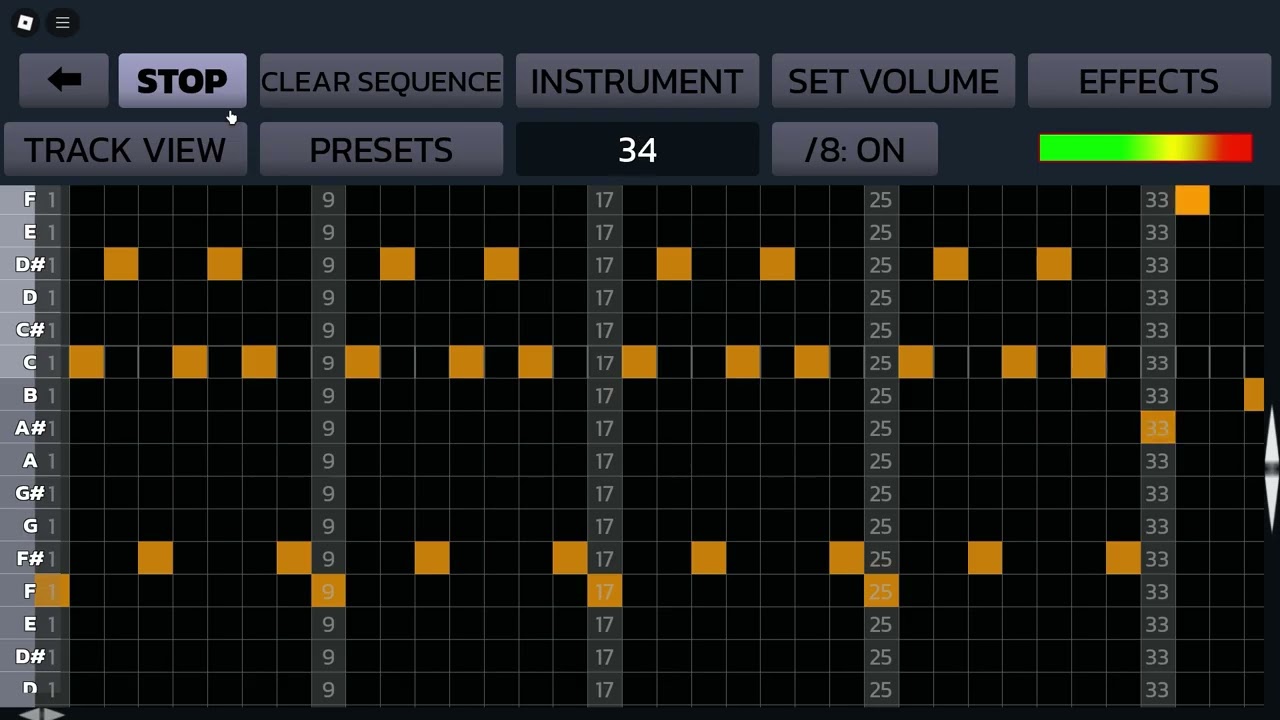Select the tempo field showing 34

click(x=637, y=149)
